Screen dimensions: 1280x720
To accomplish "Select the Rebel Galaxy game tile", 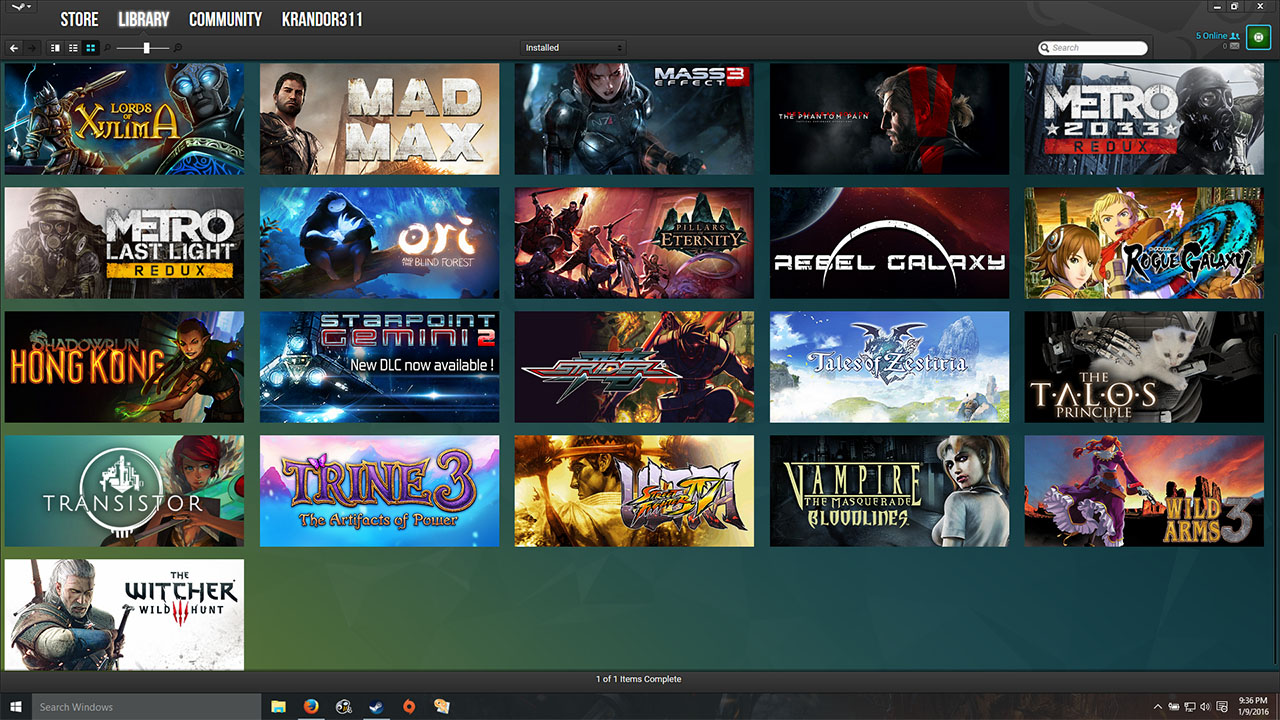I will coord(889,243).
